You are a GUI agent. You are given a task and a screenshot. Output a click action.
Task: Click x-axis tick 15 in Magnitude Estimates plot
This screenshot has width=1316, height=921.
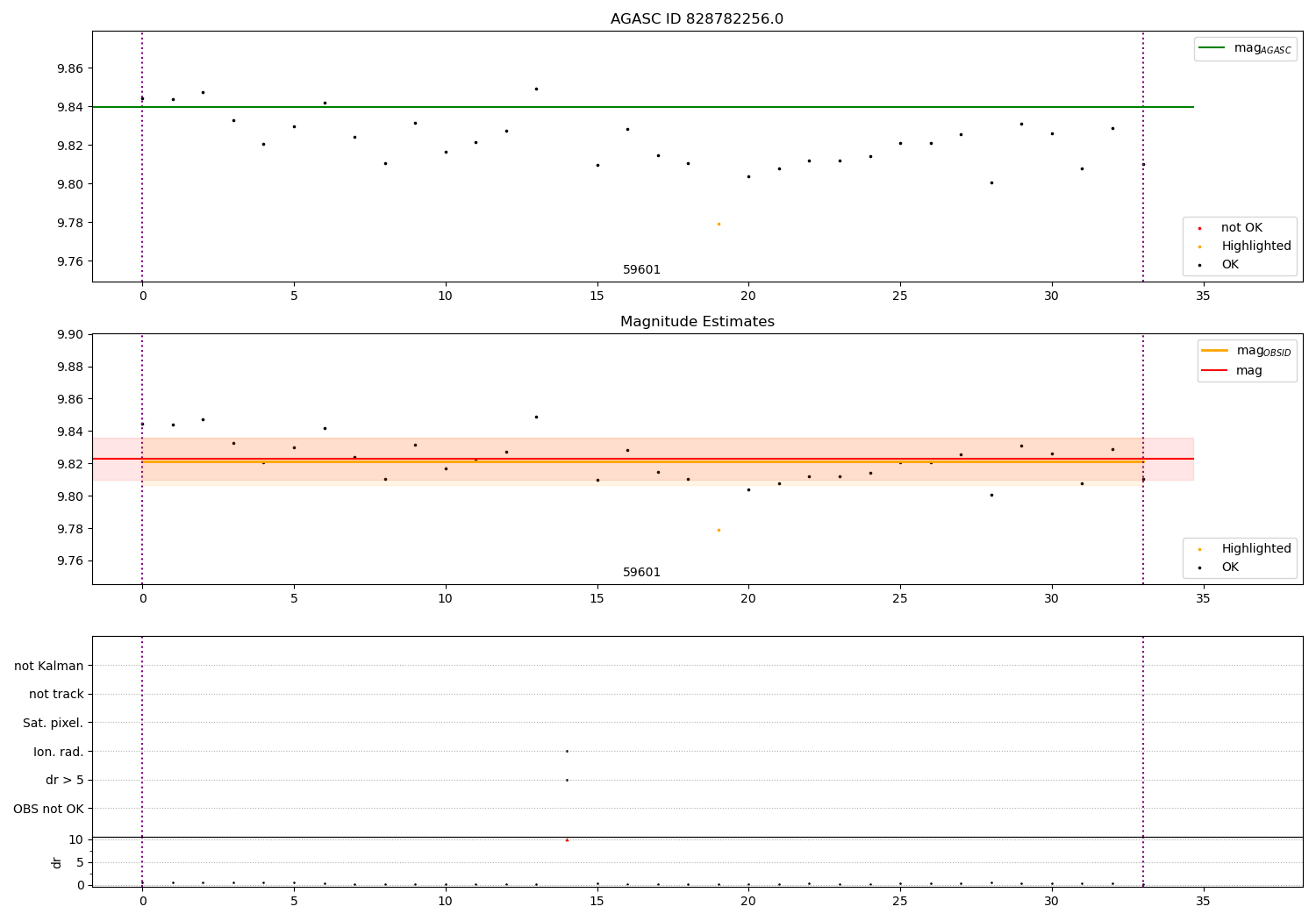coord(597,598)
